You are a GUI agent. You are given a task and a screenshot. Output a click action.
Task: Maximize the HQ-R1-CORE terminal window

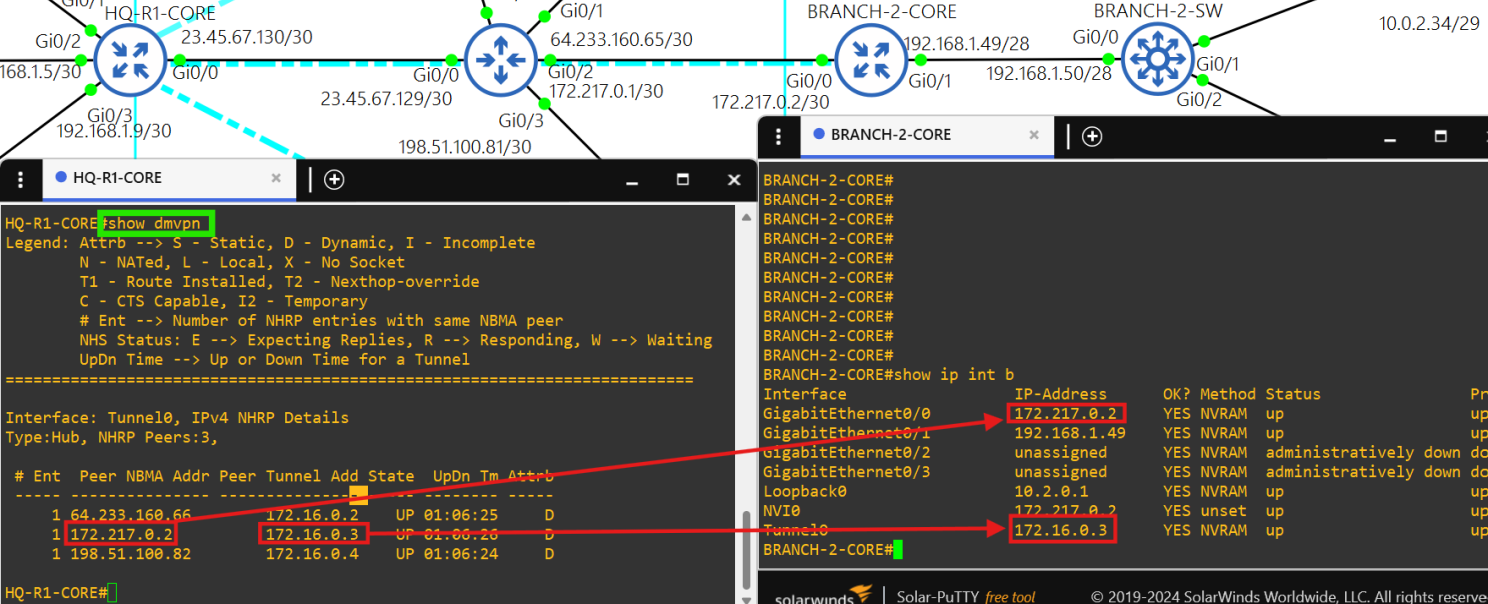tap(683, 179)
